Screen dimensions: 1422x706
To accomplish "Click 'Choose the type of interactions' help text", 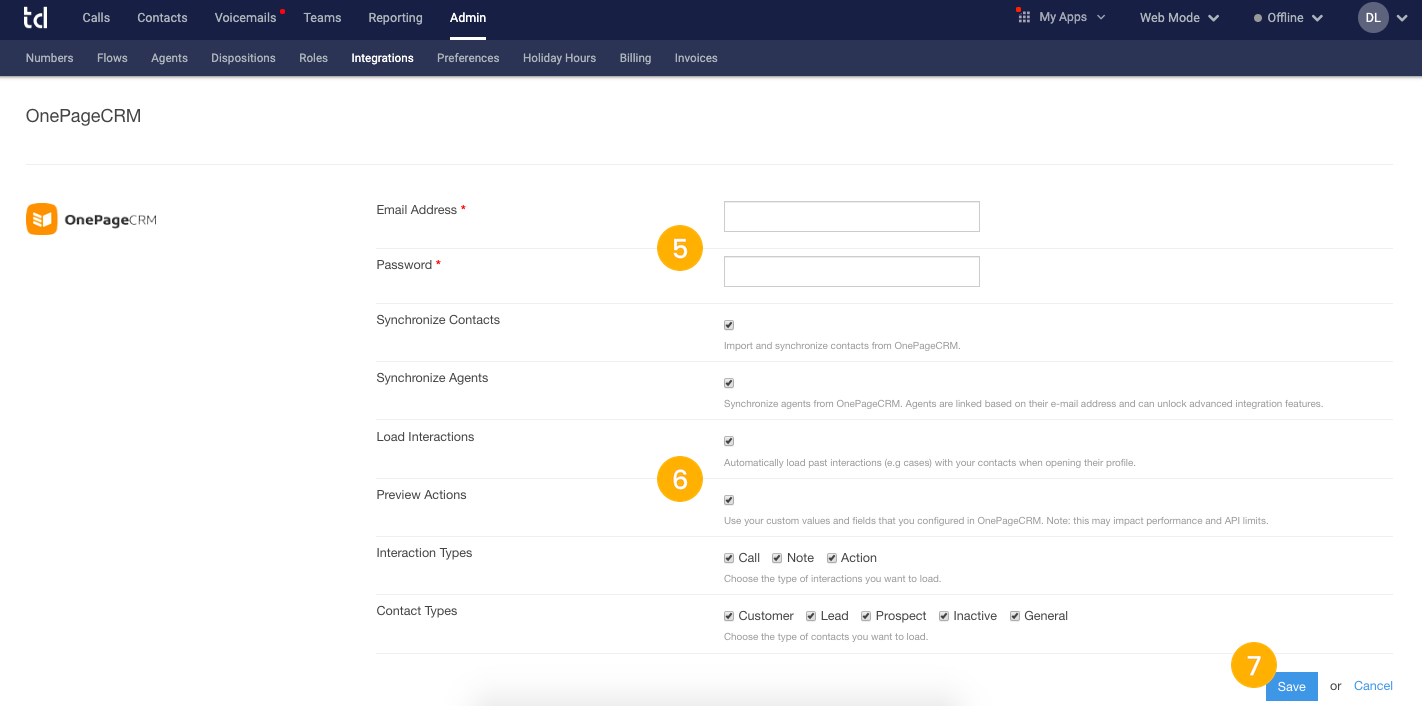I will (x=832, y=579).
